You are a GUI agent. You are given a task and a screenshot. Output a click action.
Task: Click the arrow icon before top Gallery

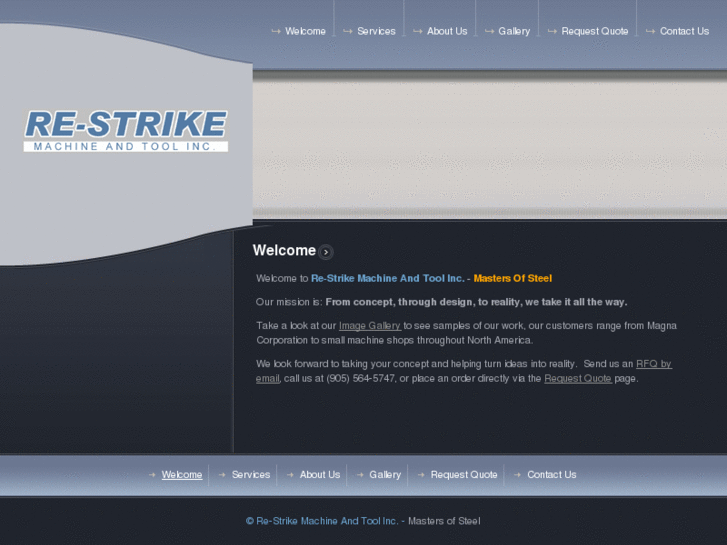pyautogui.click(x=489, y=31)
